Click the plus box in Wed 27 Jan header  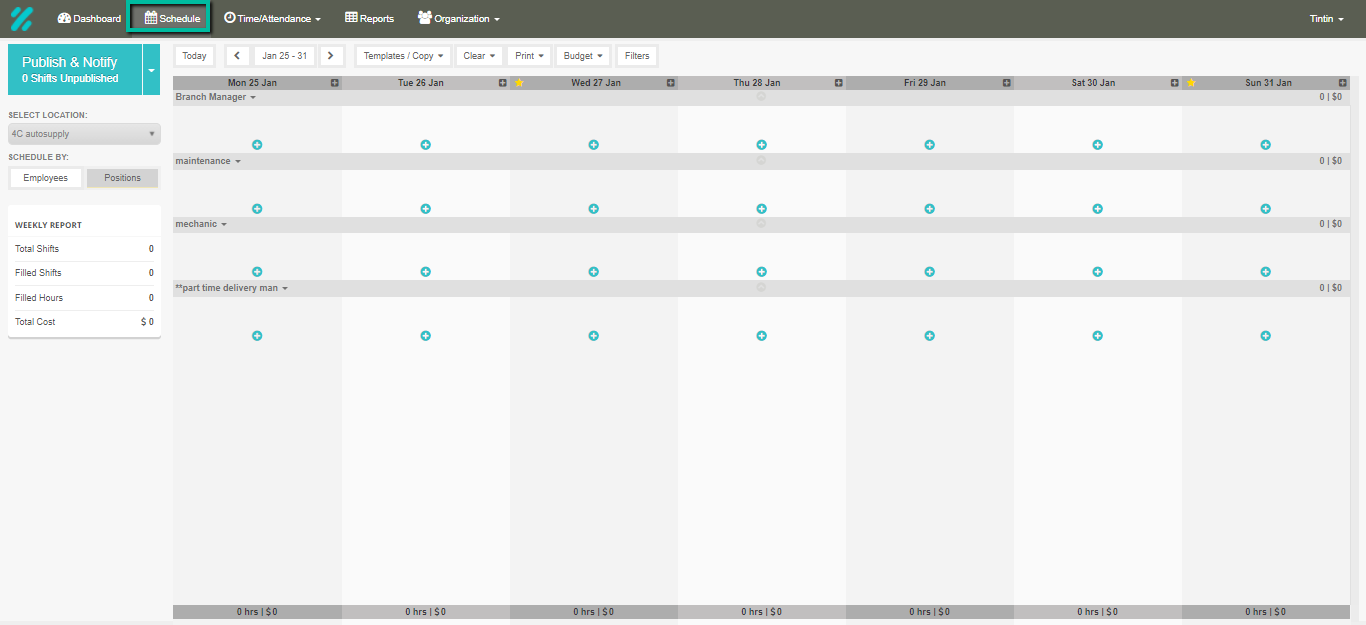671,83
